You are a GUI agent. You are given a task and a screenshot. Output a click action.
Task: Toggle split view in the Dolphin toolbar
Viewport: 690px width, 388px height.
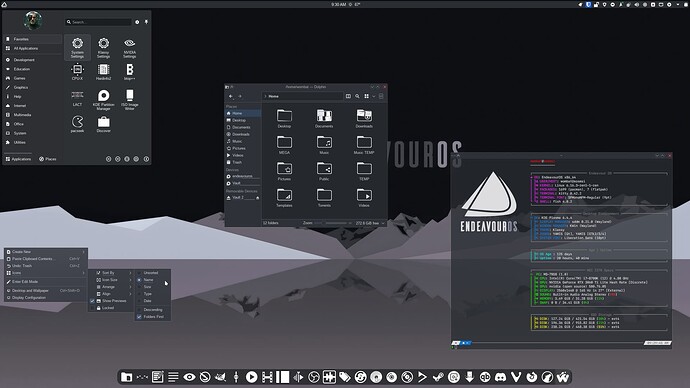[x=348, y=96]
